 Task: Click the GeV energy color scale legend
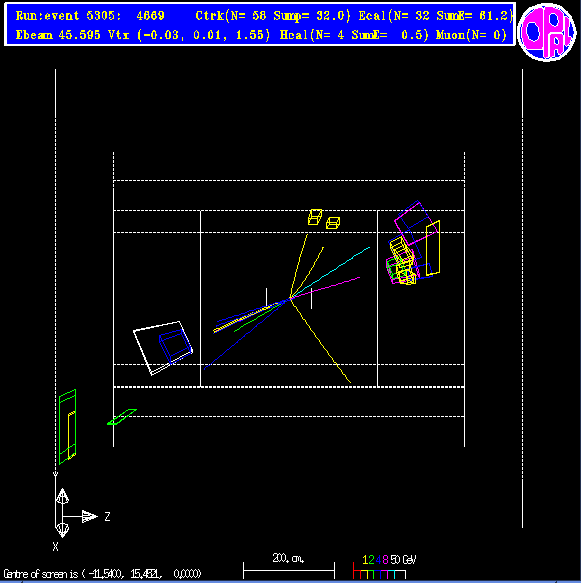pyautogui.click(x=384, y=567)
